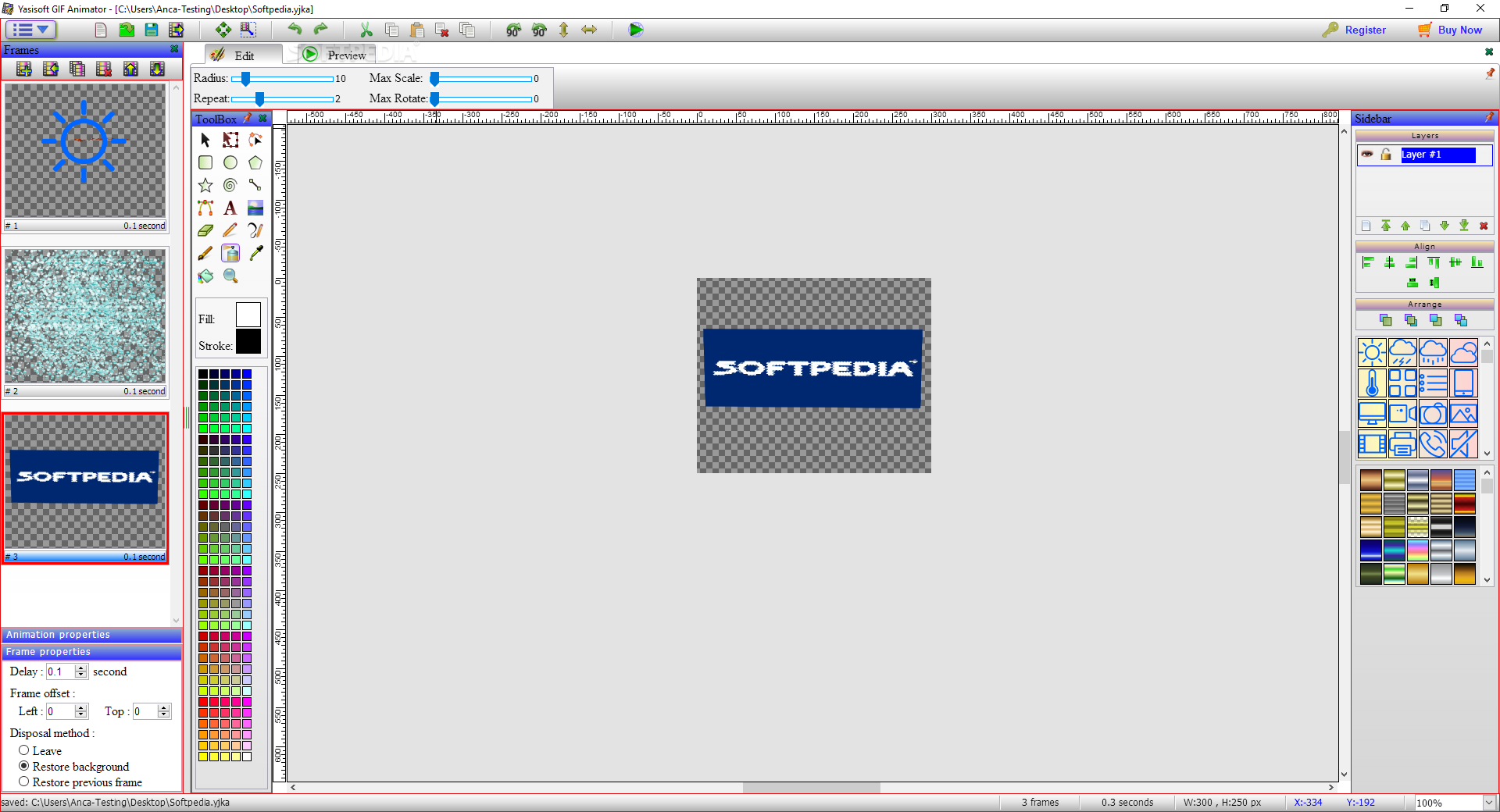This screenshot has width=1500, height=812.
Task: Select the Restore background option
Action: 24,766
